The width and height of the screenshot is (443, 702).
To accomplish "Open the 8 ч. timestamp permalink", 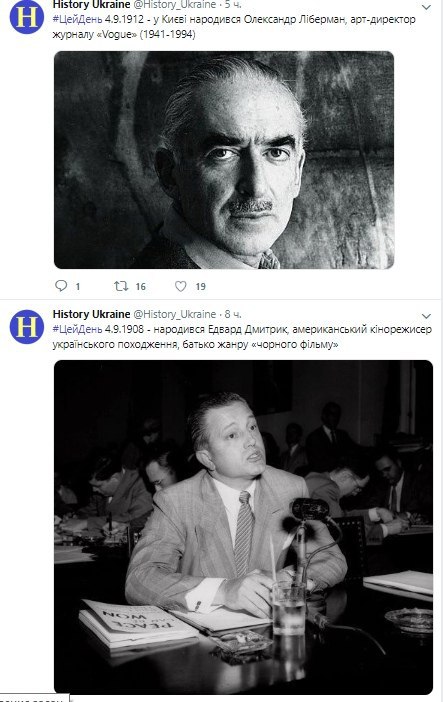I will (233, 314).
